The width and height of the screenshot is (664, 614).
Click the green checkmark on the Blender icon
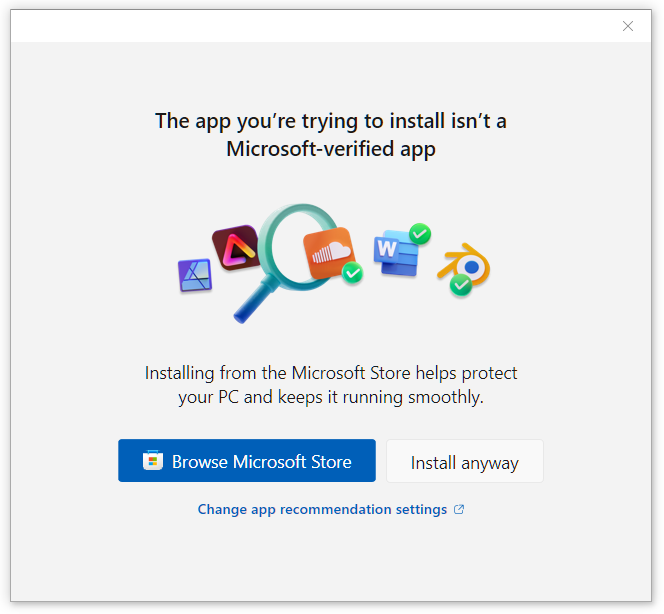tap(460, 285)
